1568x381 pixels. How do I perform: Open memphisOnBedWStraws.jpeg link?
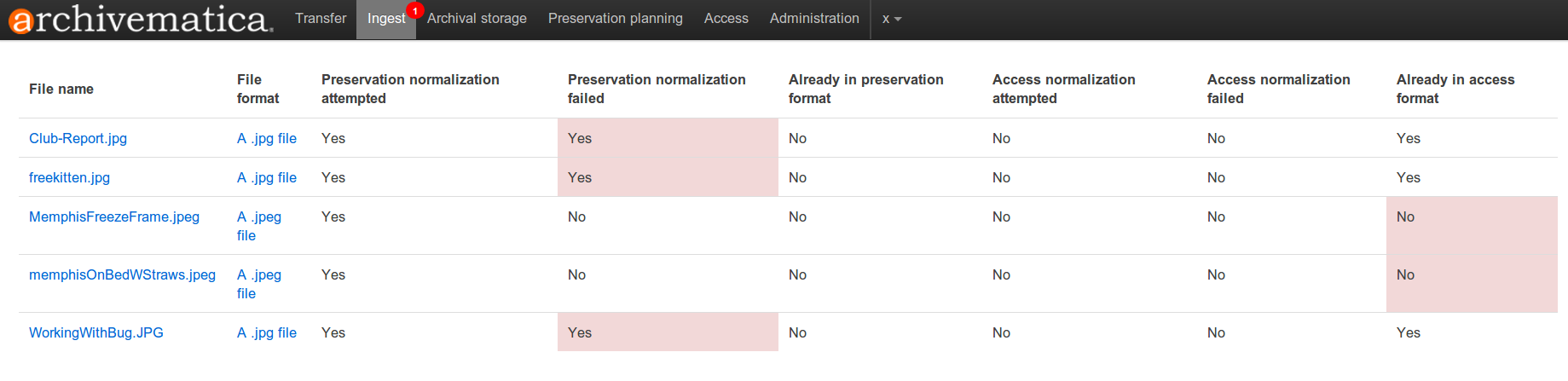(x=122, y=274)
